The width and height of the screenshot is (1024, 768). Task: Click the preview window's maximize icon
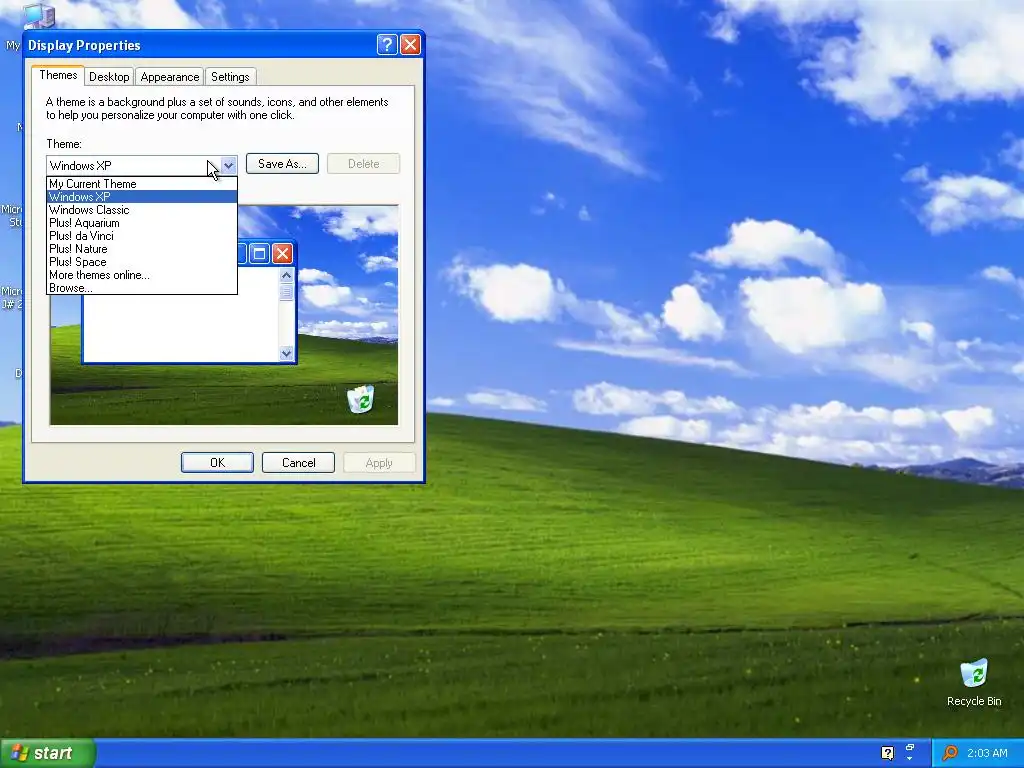tap(259, 253)
